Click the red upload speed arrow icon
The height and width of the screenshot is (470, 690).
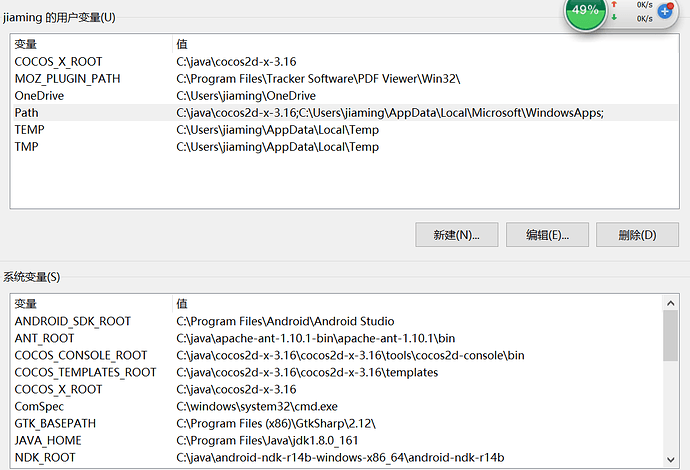click(x=614, y=5)
